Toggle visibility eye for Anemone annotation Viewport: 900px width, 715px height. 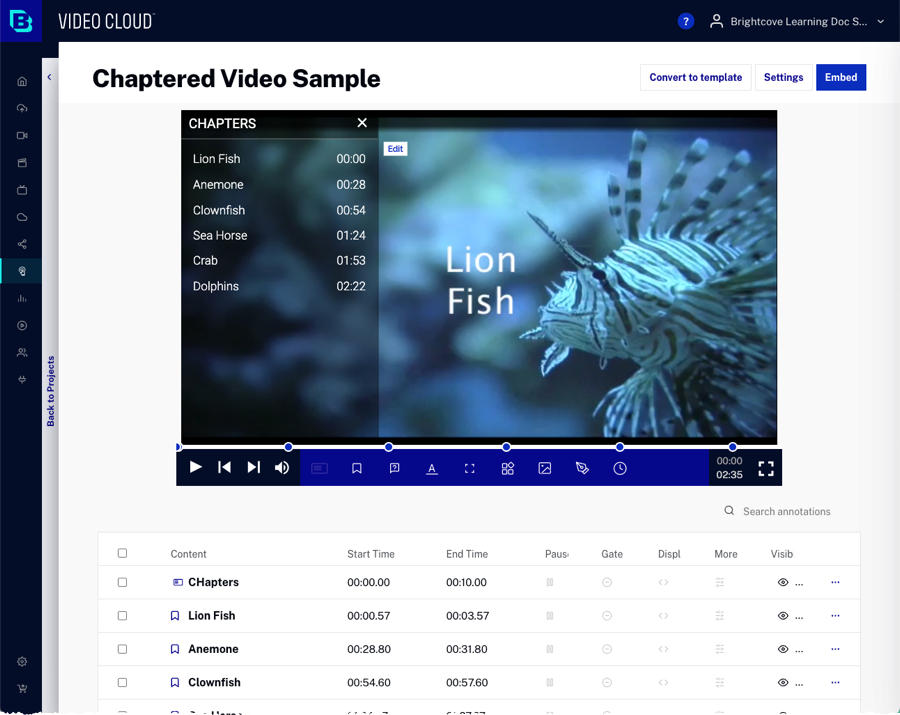click(x=783, y=649)
